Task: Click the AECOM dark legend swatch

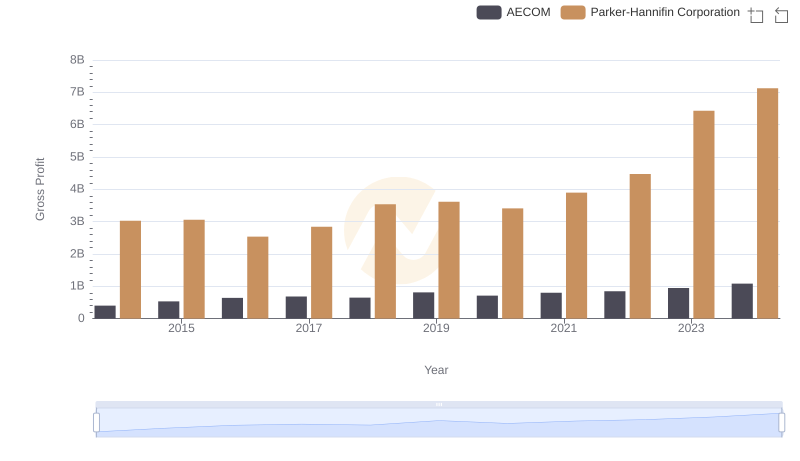Action: pos(489,12)
